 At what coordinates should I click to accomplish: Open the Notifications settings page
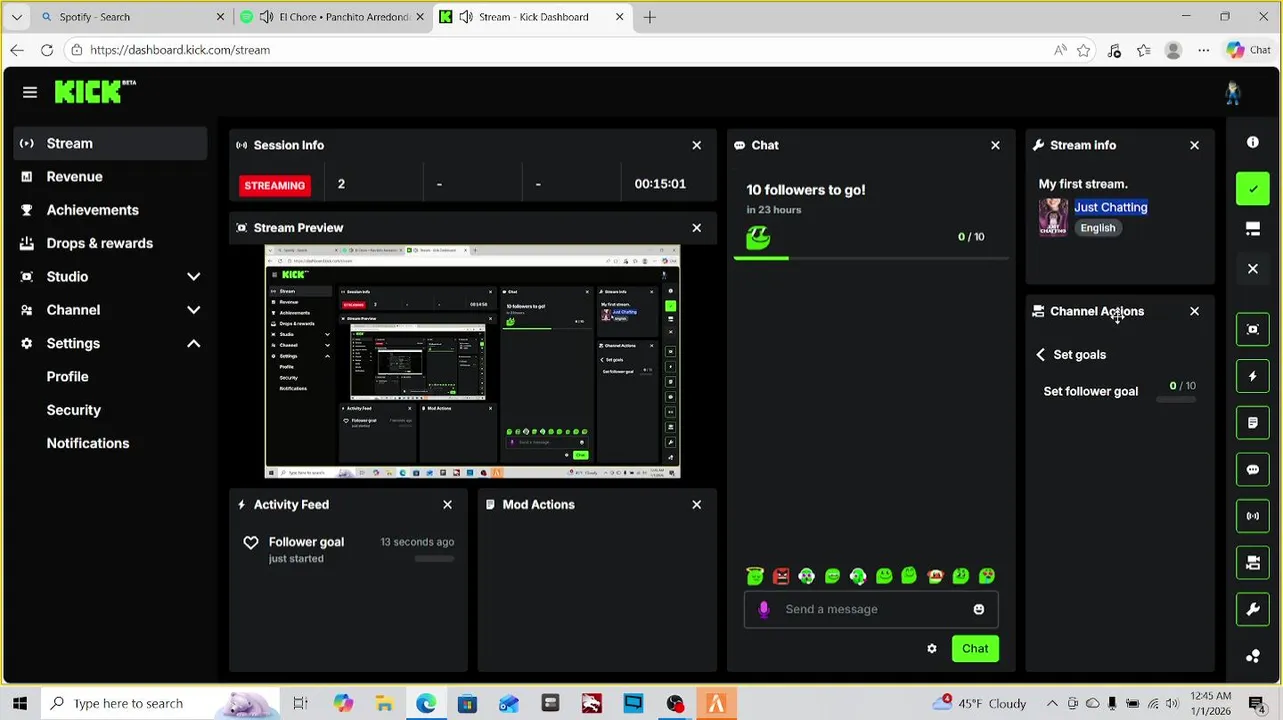(x=87, y=443)
